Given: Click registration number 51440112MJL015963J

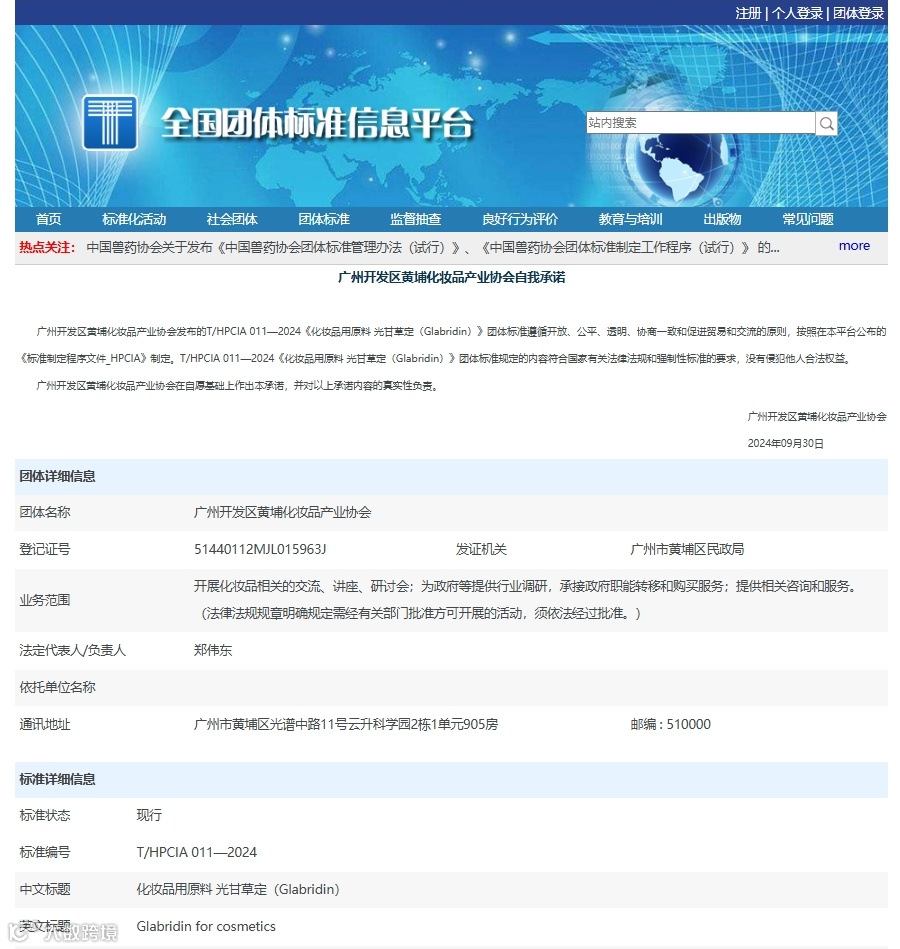Looking at the screenshot, I should [260, 549].
